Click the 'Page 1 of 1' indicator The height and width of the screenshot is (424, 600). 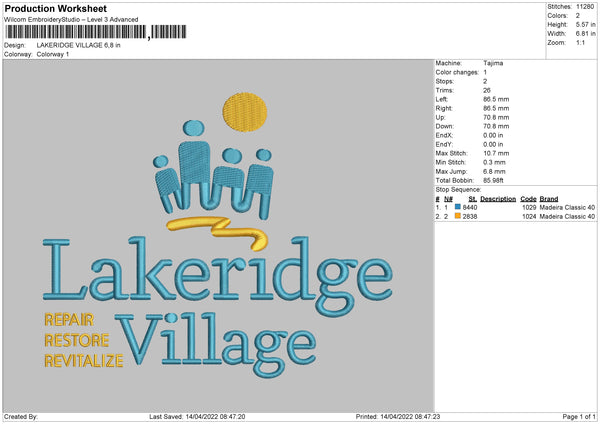[x=579, y=417]
